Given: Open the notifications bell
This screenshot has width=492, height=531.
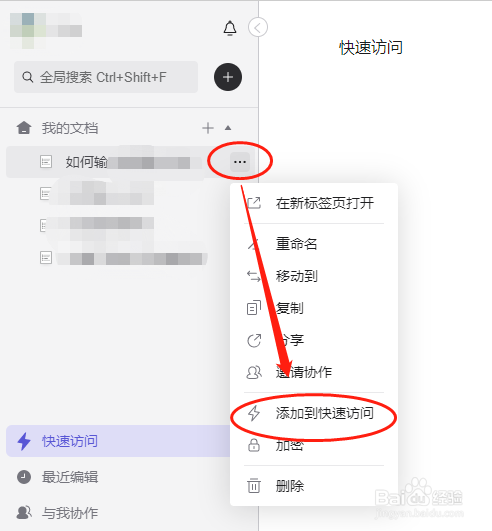Looking at the screenshot, I should tap(230, 28).
